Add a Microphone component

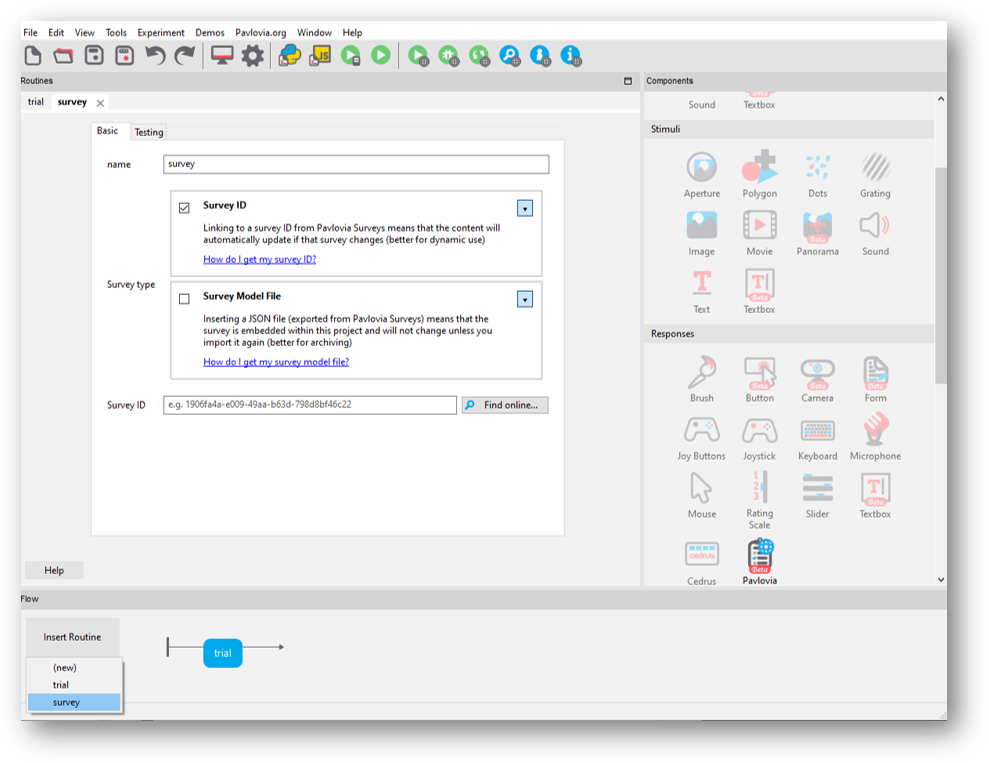click(x=875, y=438)
